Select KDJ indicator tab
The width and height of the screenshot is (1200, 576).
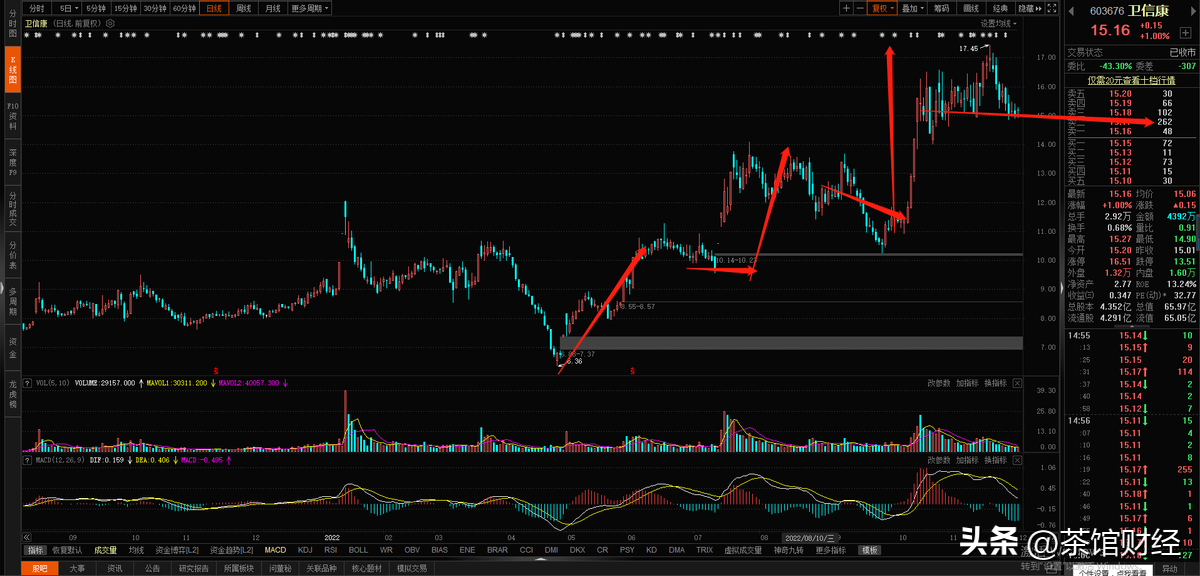[305, 550]
